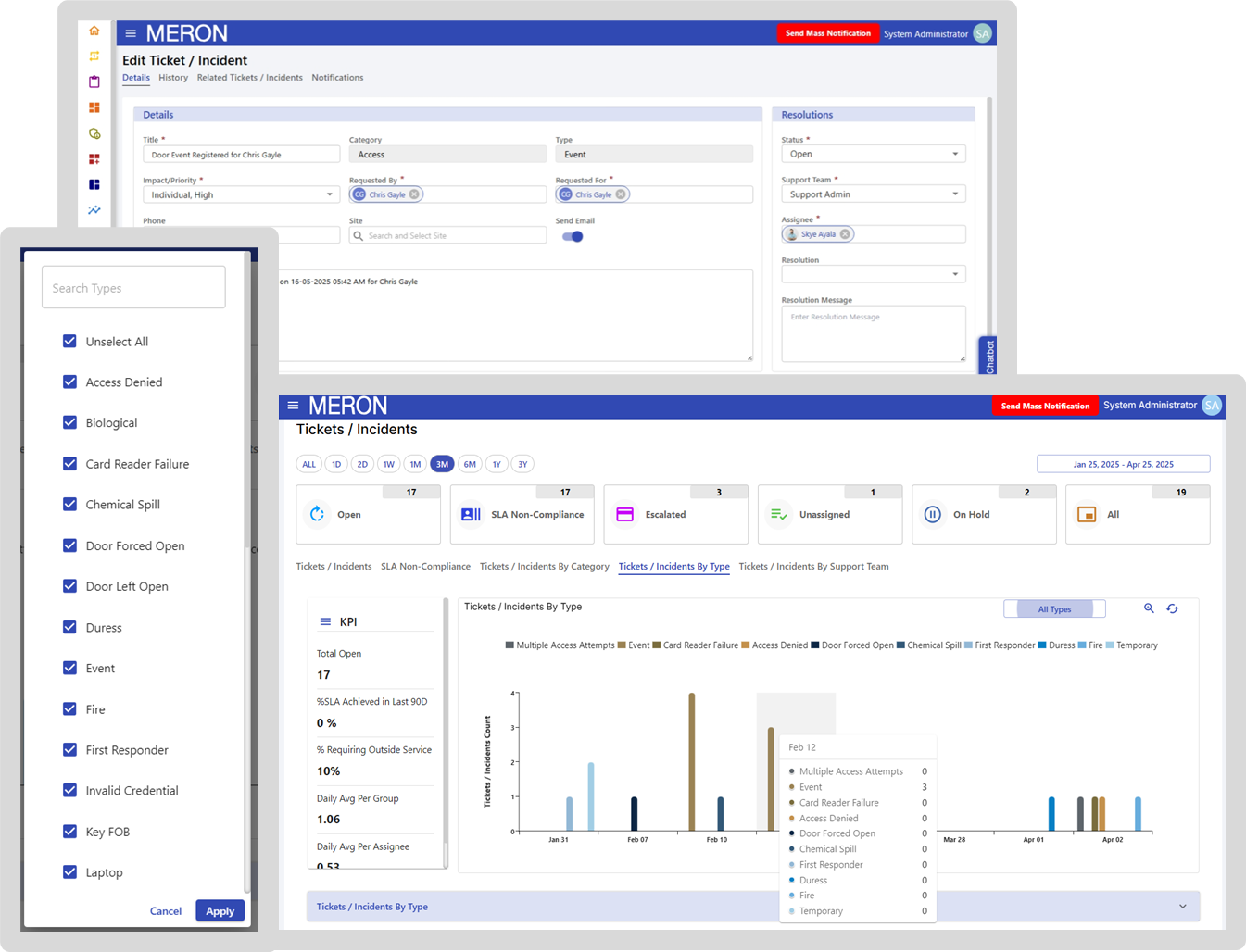Image resolution: width=1246 pixels, height=952 pixels.
Task: Uncheck Card Reader Failure checkbox
Action: (x=69, y=463)
